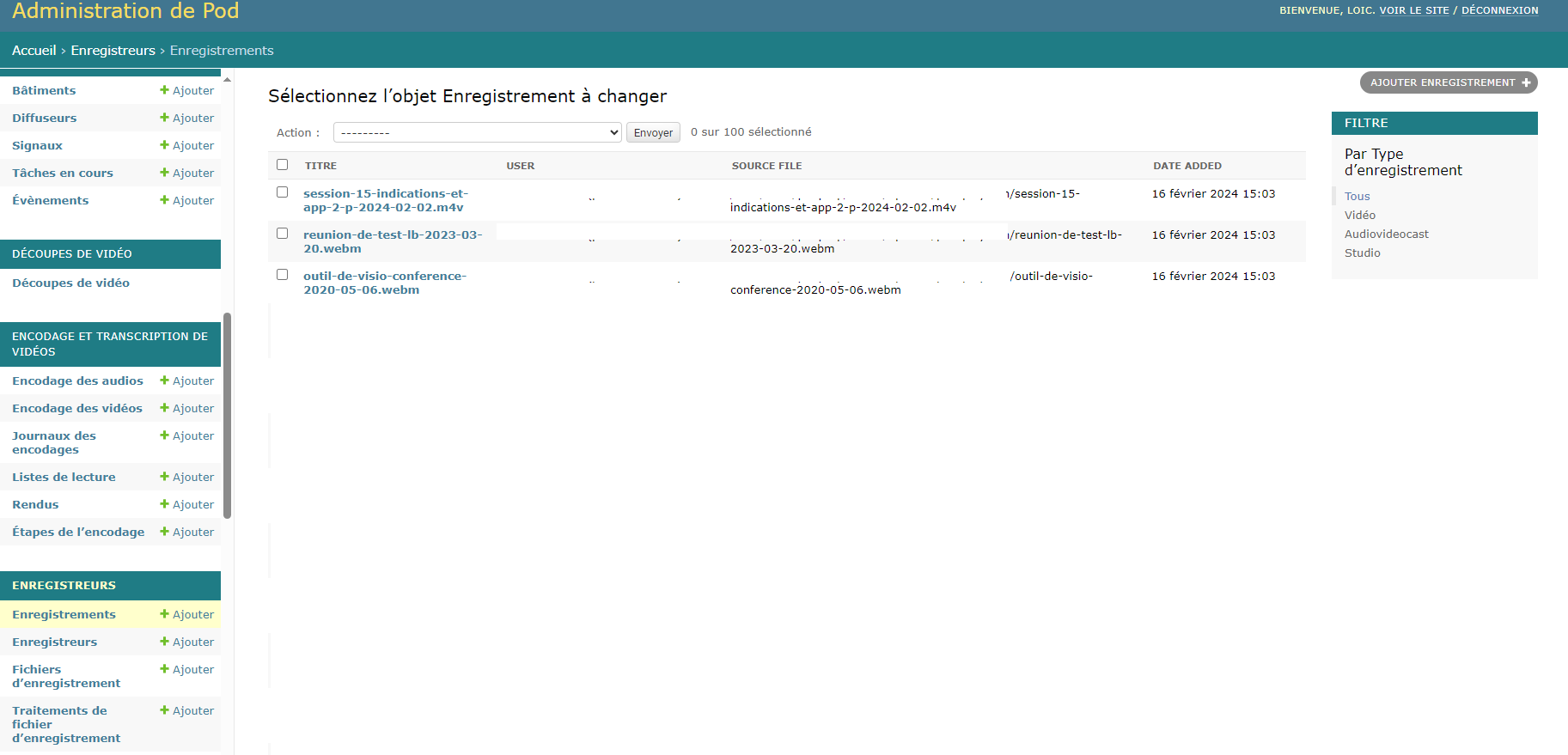Click the plus icon beside Diffuseurs

(x=164, y=118)
